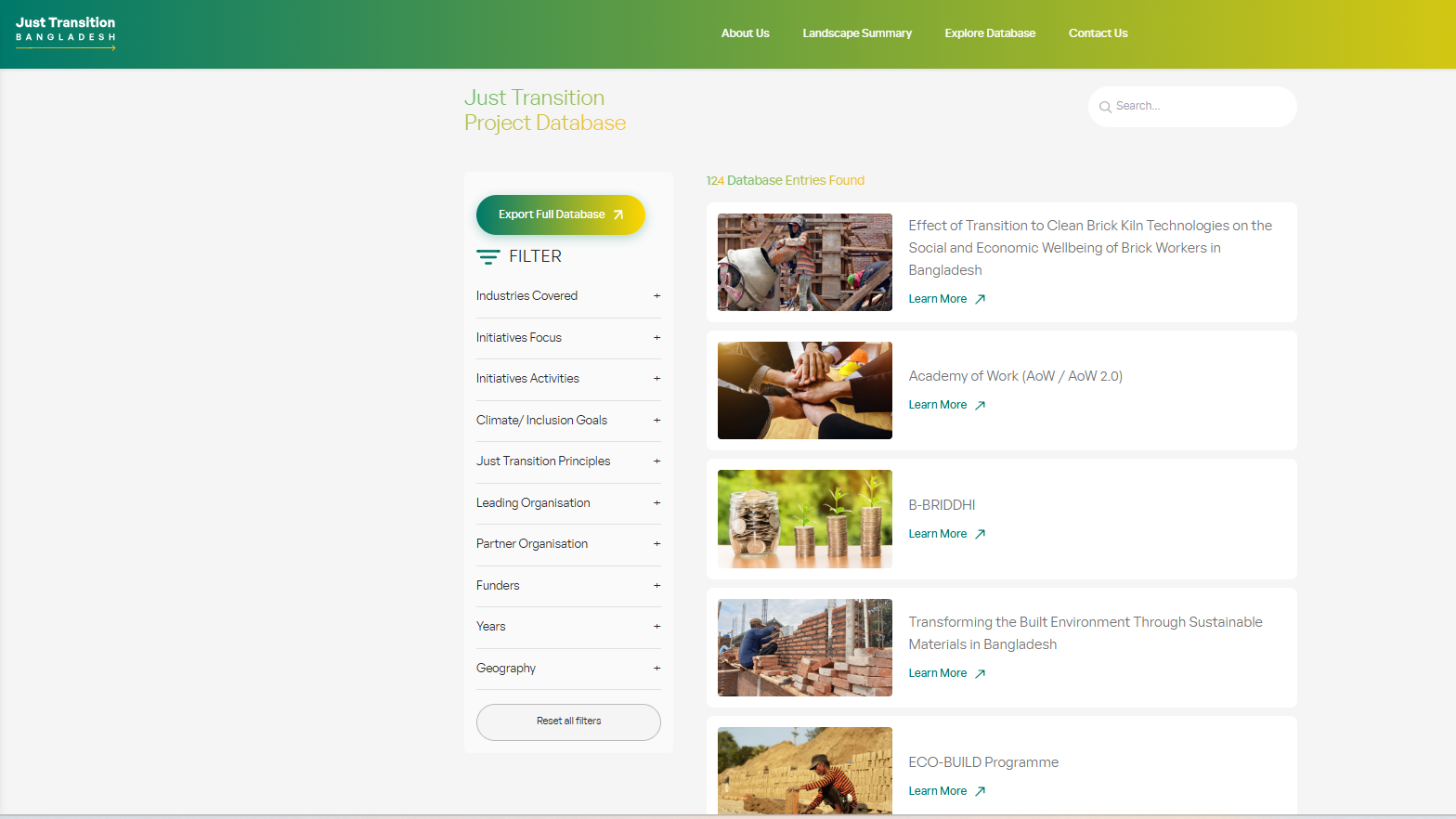Expand Industries Covered filter
1456x819 pixels.
(568, 296)
